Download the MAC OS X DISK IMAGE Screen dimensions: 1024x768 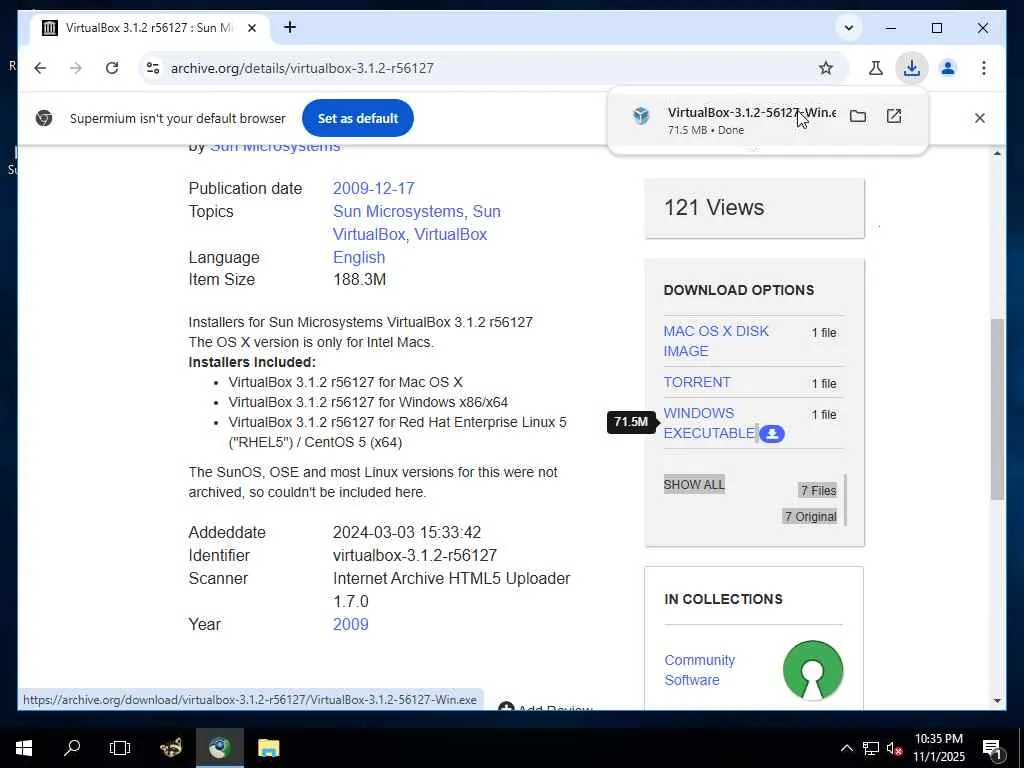(x=716, y=341)
